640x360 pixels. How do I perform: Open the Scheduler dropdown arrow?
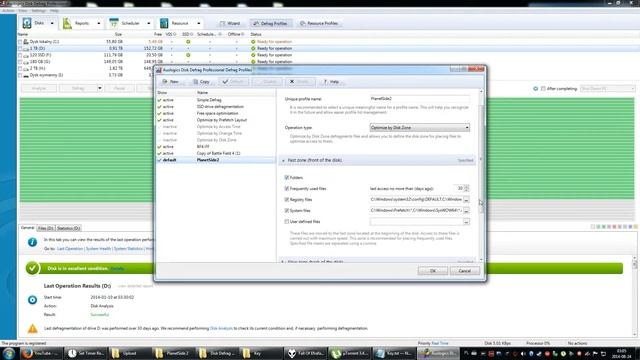(149, 23)
